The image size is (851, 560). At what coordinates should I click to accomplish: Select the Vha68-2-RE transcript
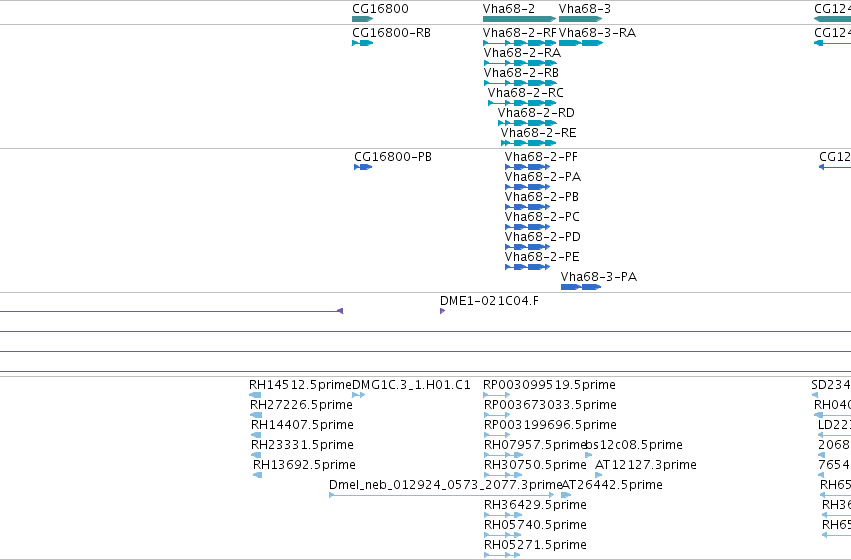[529, 143]
